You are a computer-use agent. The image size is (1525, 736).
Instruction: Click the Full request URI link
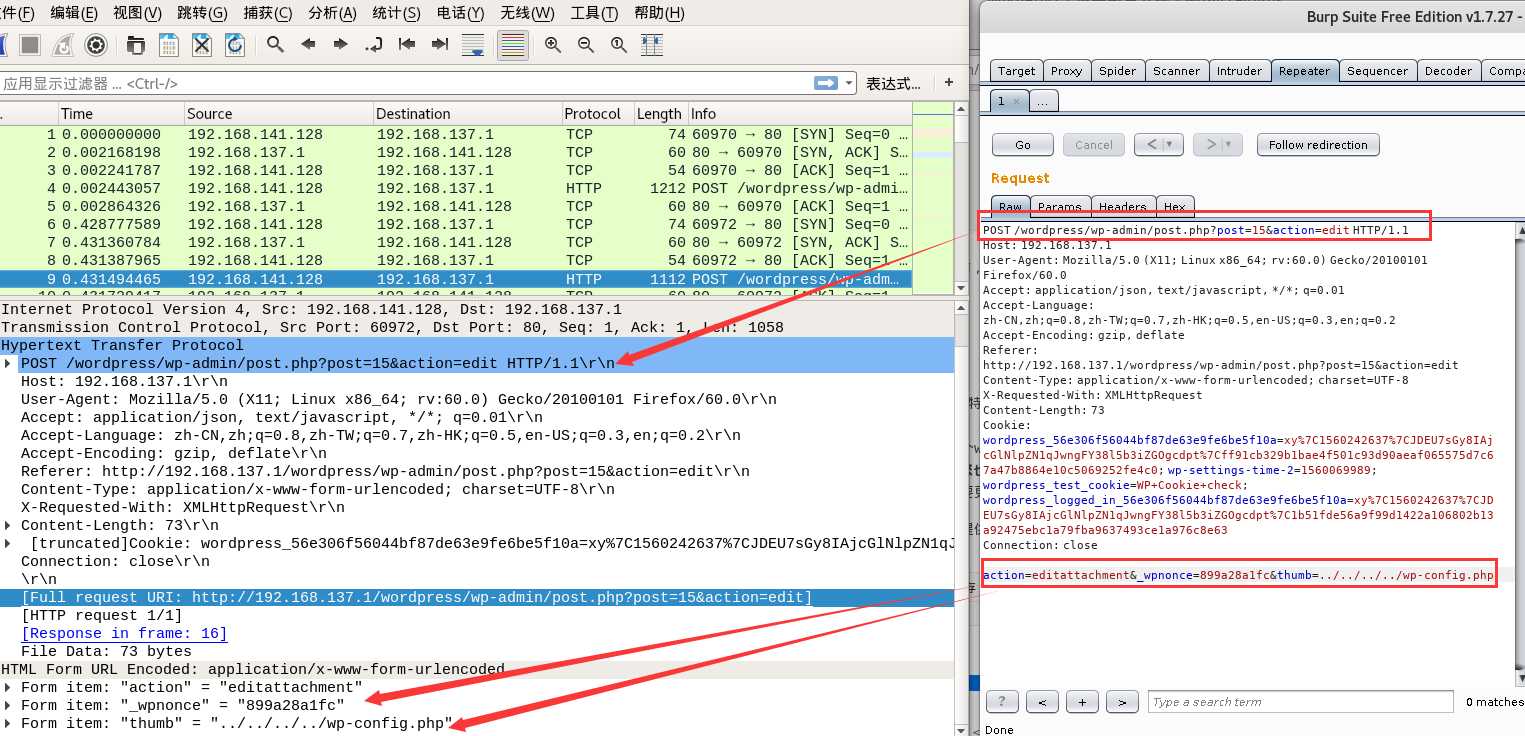click(x=417, y=597)
